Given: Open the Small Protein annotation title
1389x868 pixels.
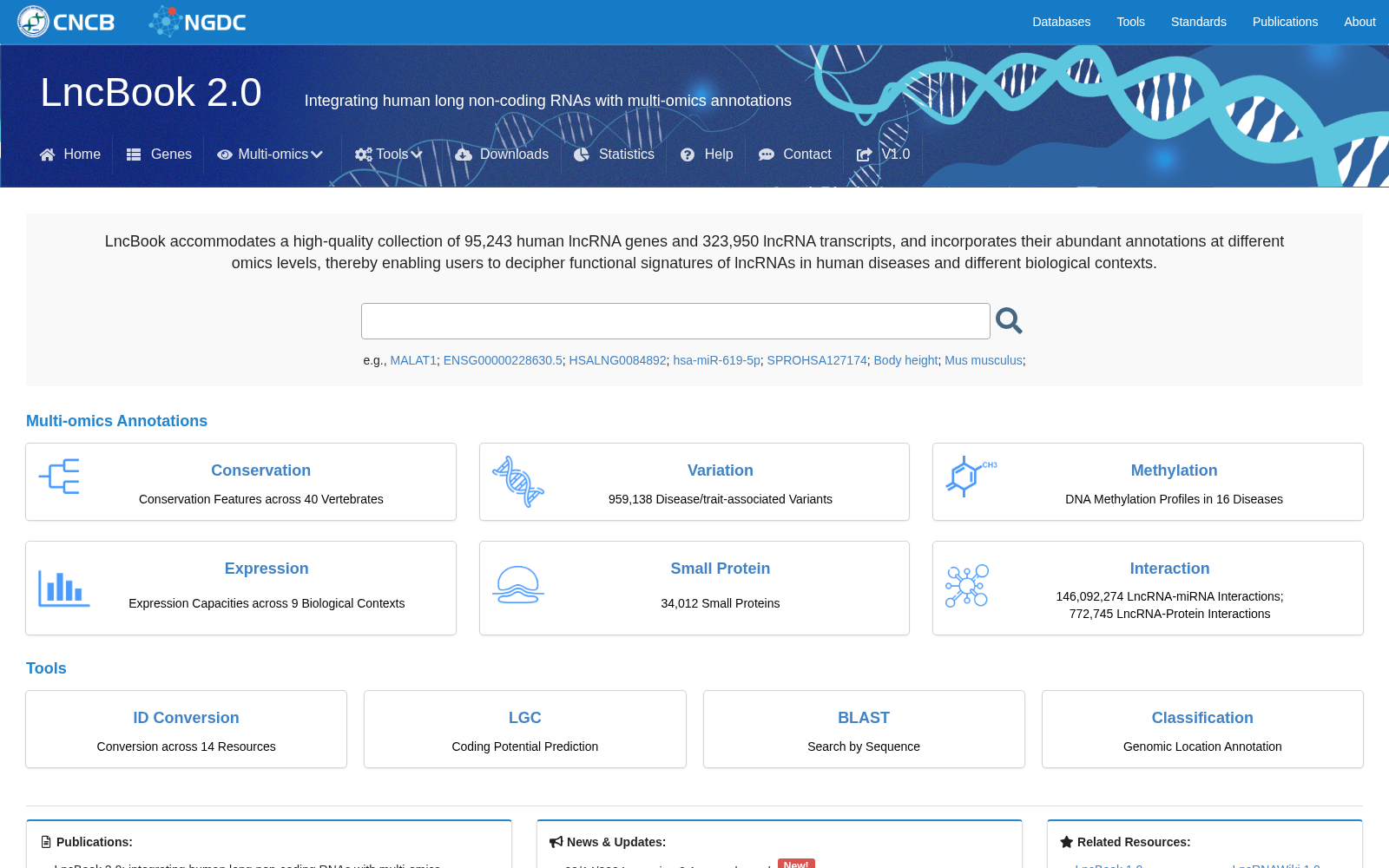Looking at the screenshot, I should 721,569.
